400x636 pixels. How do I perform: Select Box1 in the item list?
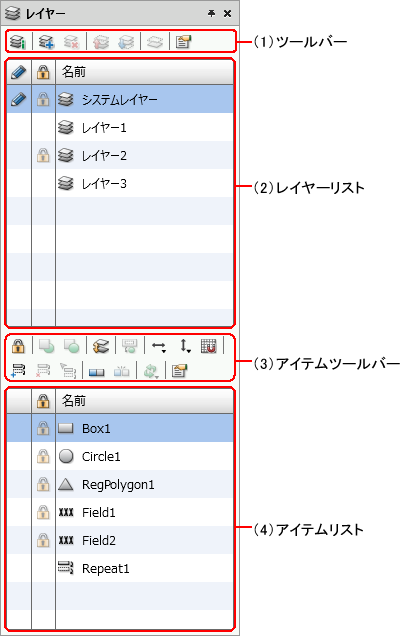pyautogui.click(x=120, y=428)
